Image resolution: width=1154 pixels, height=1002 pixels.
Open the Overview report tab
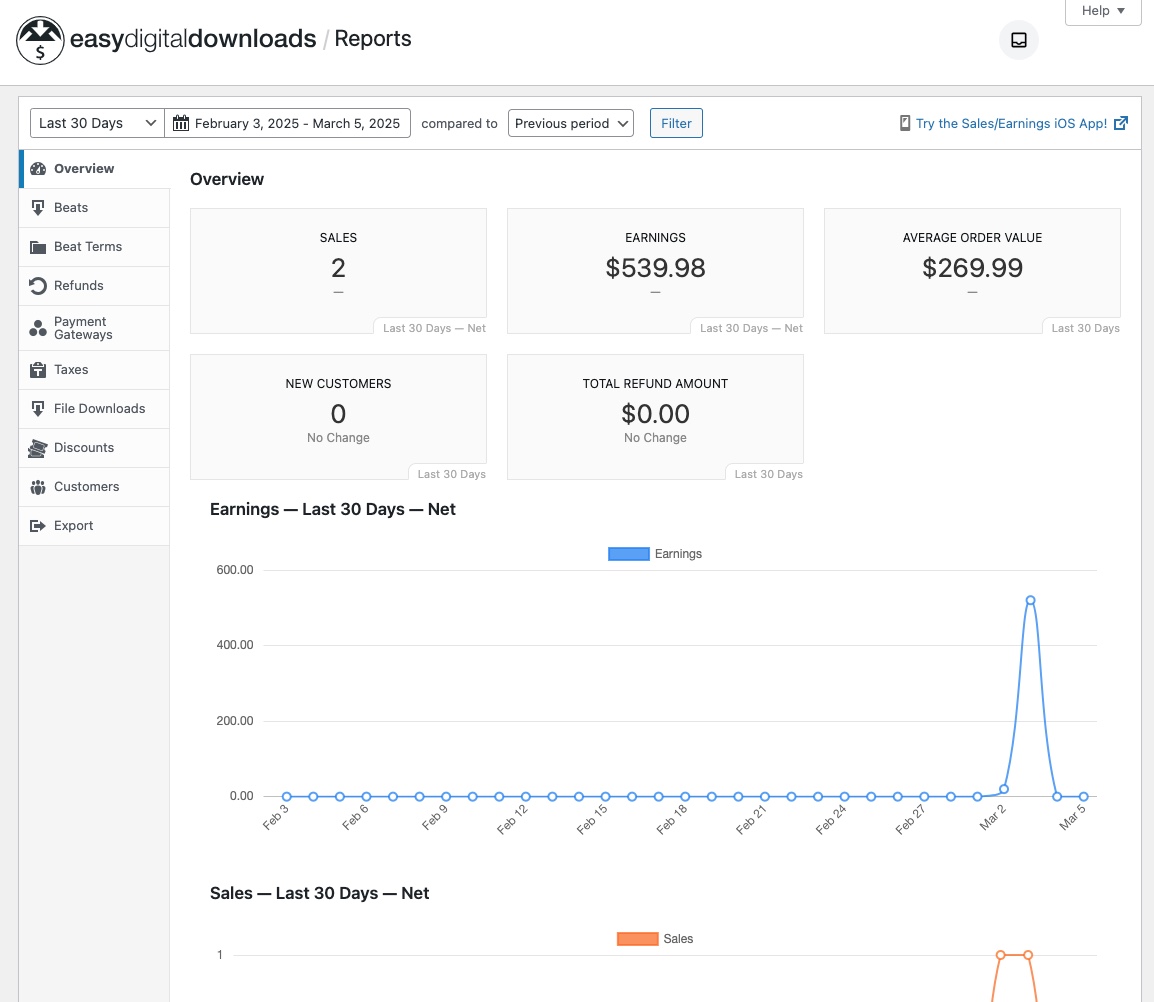(x=94, y=169)
